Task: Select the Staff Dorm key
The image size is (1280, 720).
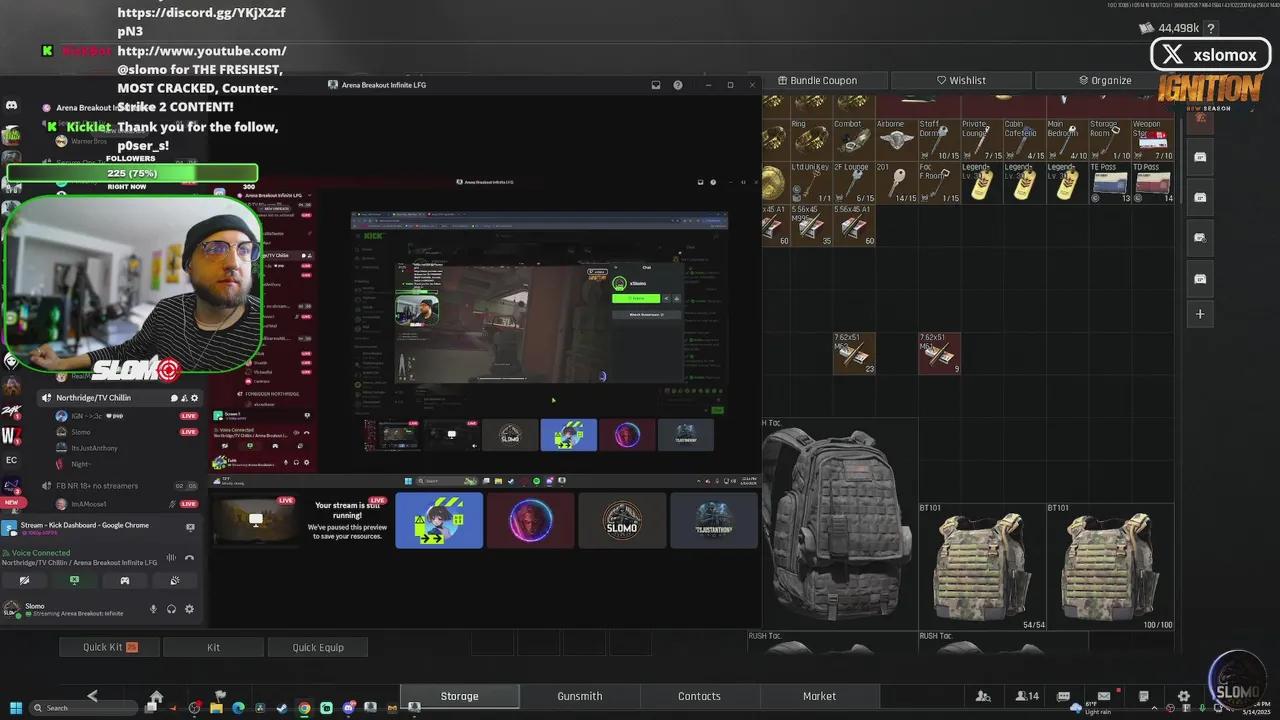Action: click(940, 140)
